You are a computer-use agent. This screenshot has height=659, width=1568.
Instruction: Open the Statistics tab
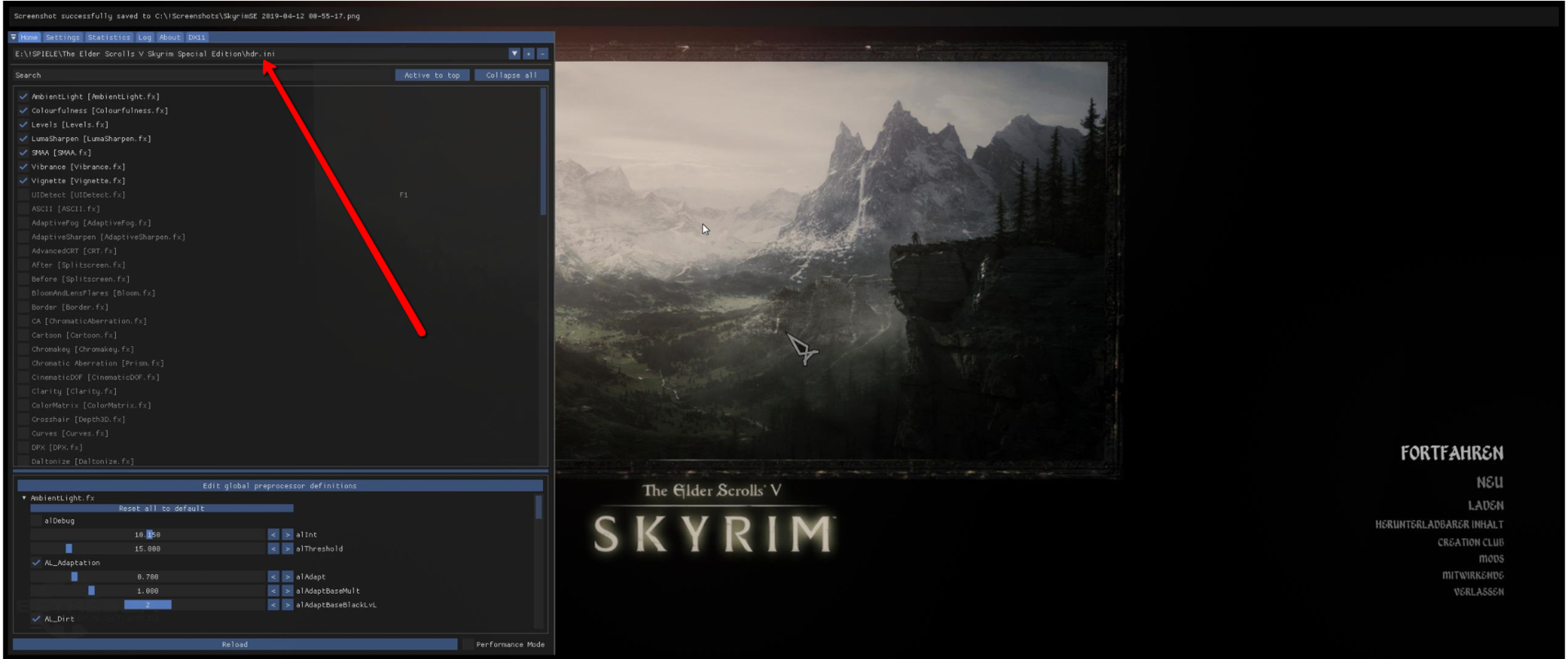coord(109,38)
